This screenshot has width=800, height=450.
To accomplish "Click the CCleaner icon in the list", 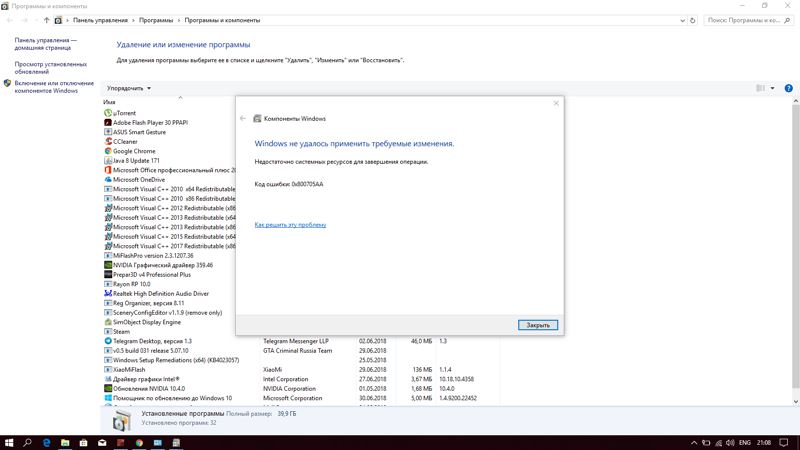I will (108, 141).
